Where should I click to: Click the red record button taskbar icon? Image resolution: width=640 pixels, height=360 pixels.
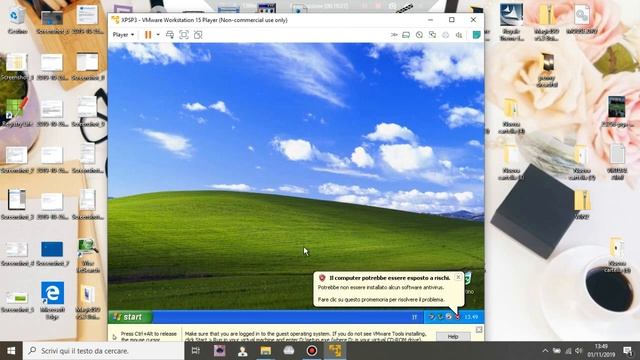pyautogui.click(x=312, y=351)
